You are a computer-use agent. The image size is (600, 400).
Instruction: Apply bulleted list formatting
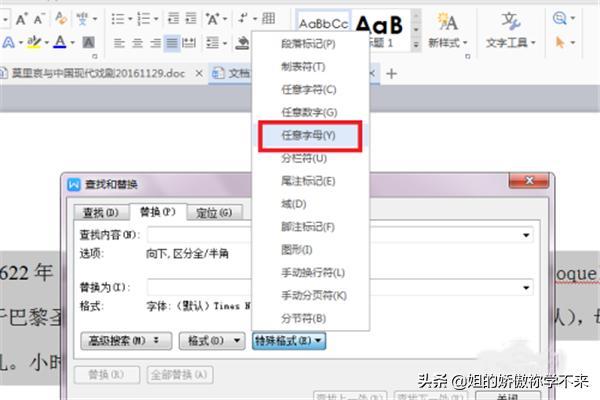118,18
